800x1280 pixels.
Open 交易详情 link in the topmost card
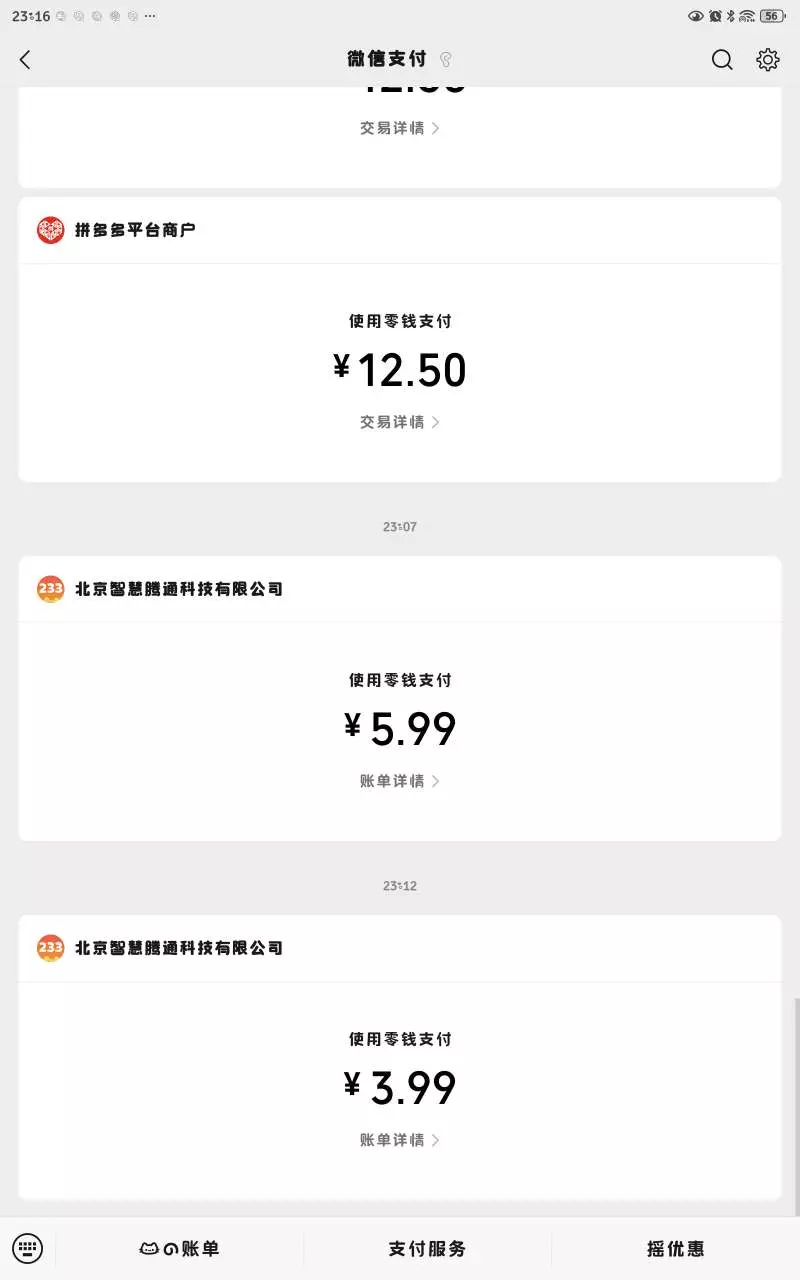(x=400, y=128)
